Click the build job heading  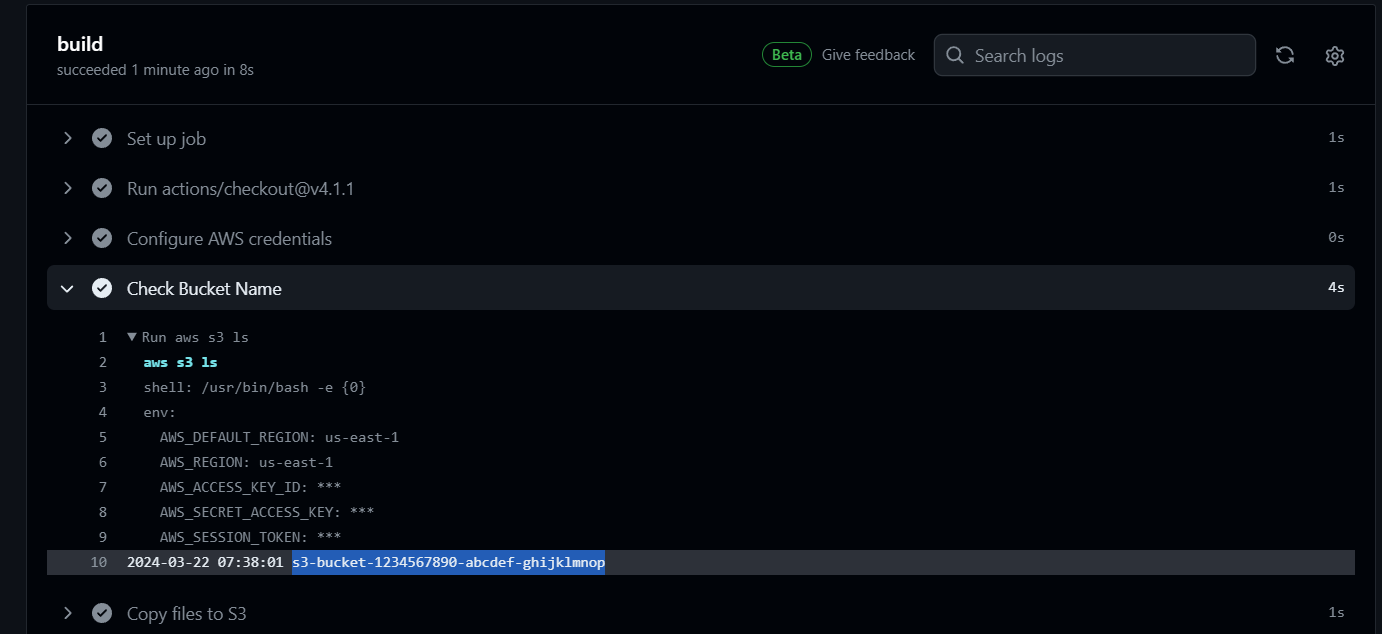pyautogui.click(x=80, y=44)
